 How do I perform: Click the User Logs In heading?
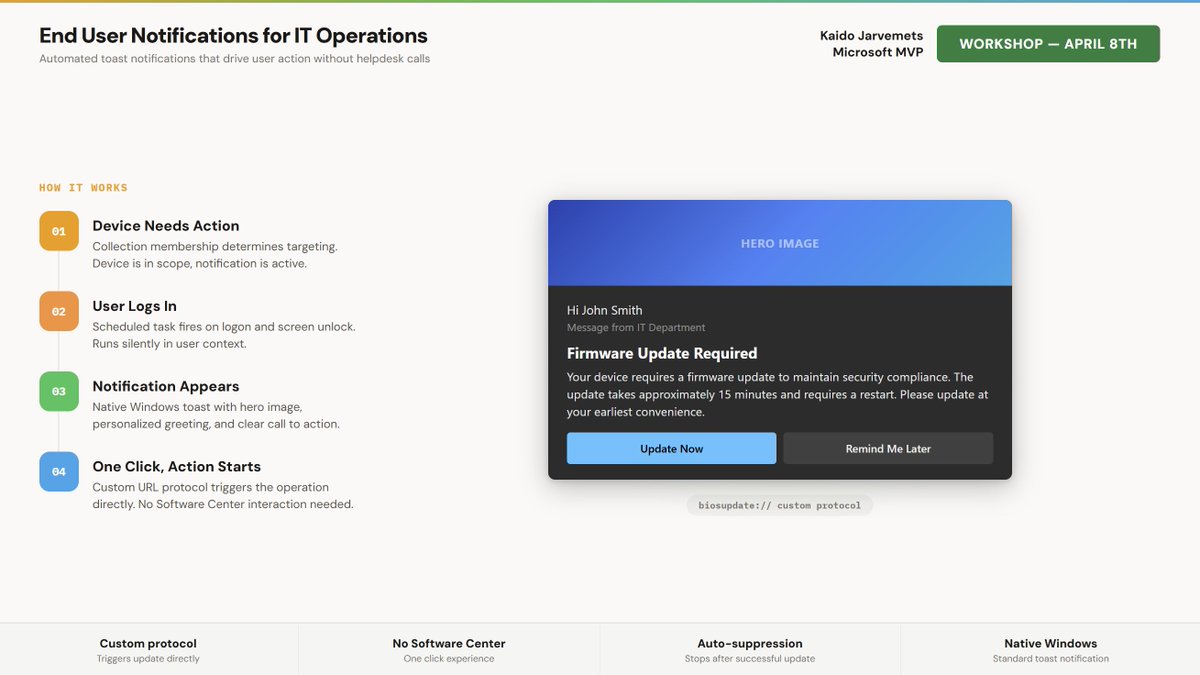[x=135, y=306]
